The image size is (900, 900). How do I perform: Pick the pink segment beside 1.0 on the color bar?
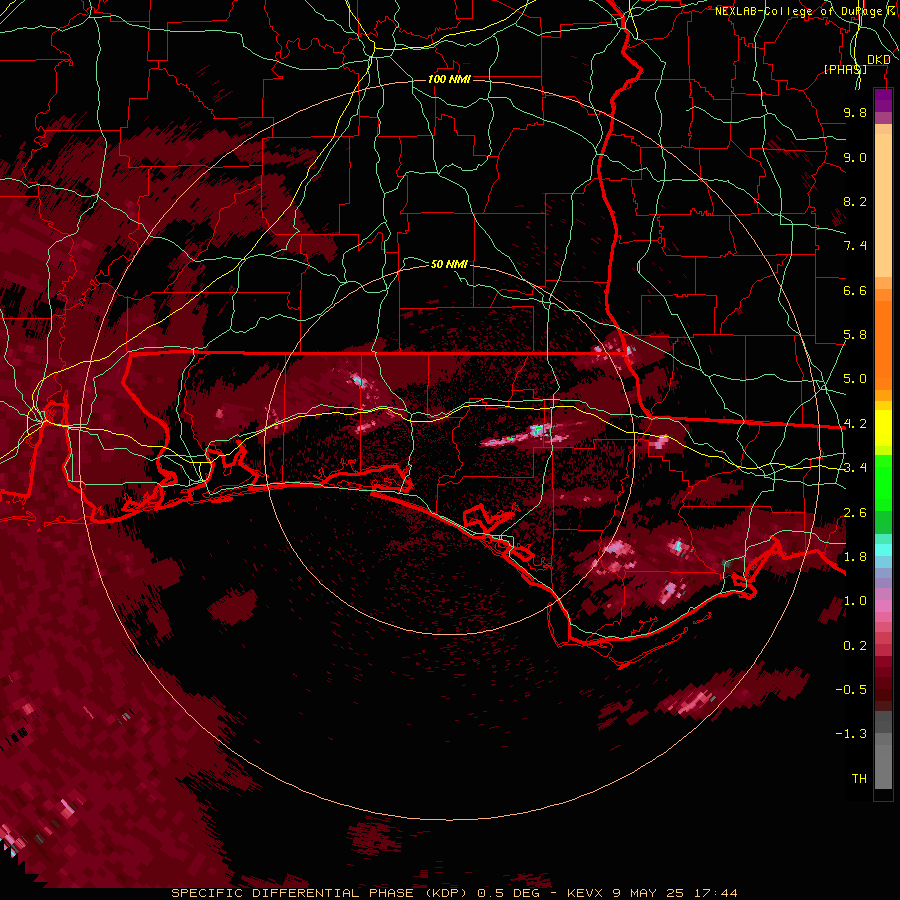pos(883,605)
